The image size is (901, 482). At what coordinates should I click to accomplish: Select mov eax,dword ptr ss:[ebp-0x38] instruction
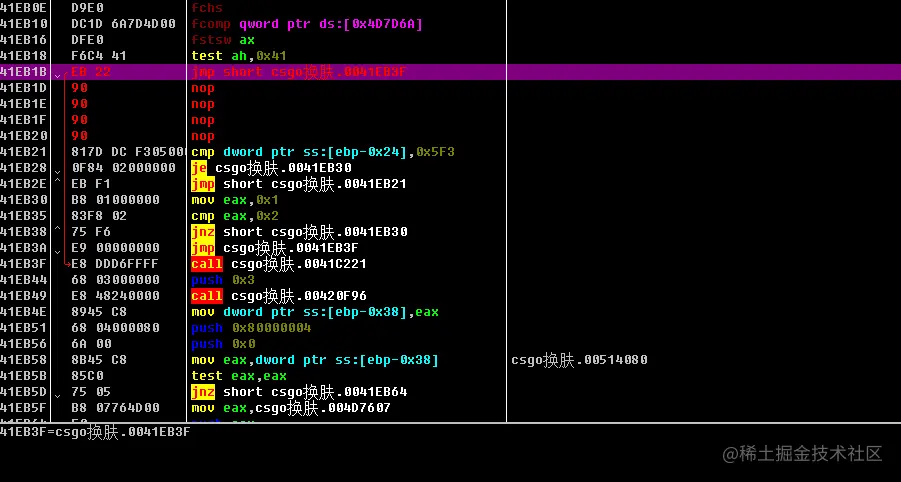[315, 360]
